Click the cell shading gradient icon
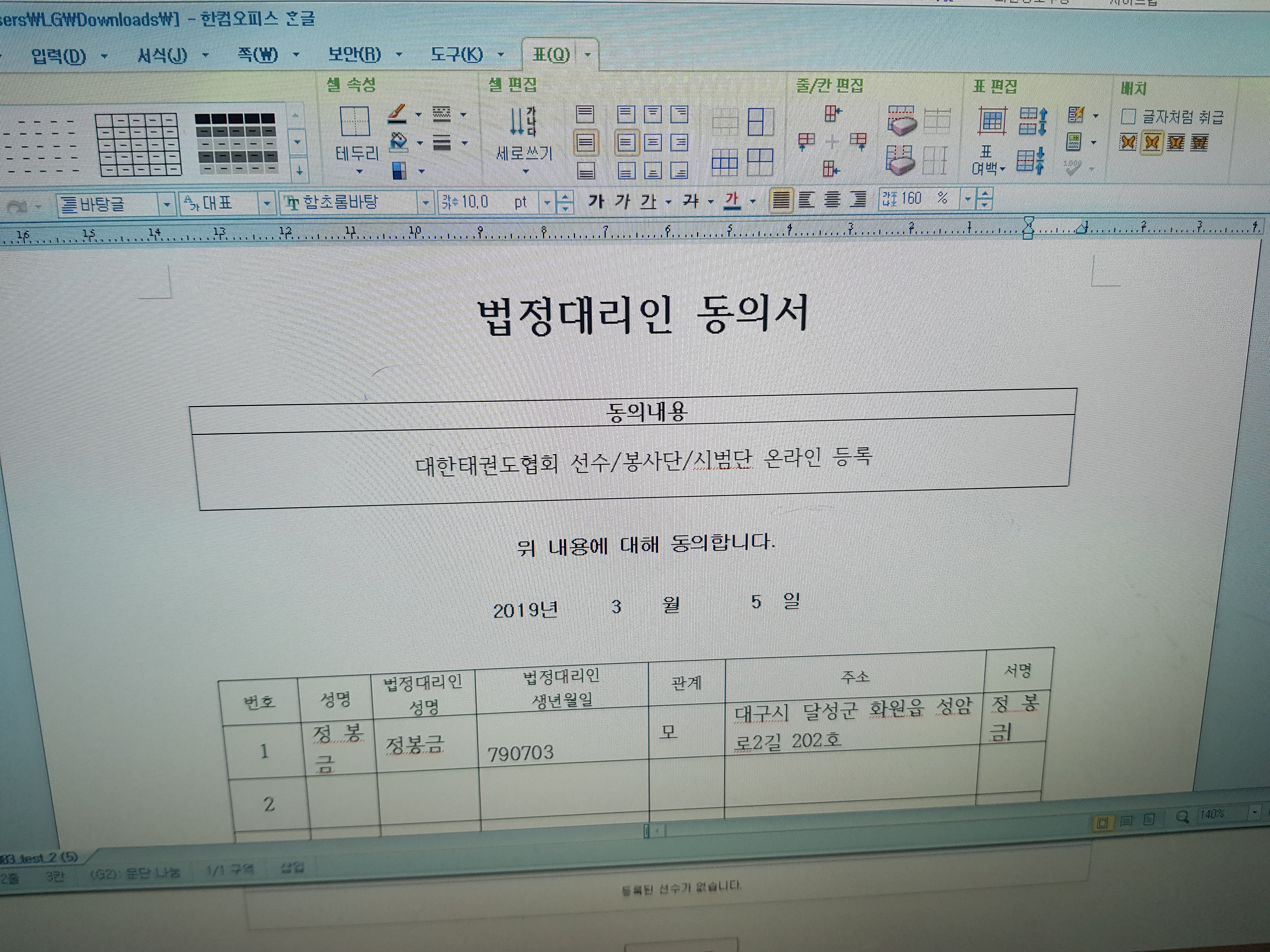The width and height of the screenshot is (1270, 952). [400, 170]
